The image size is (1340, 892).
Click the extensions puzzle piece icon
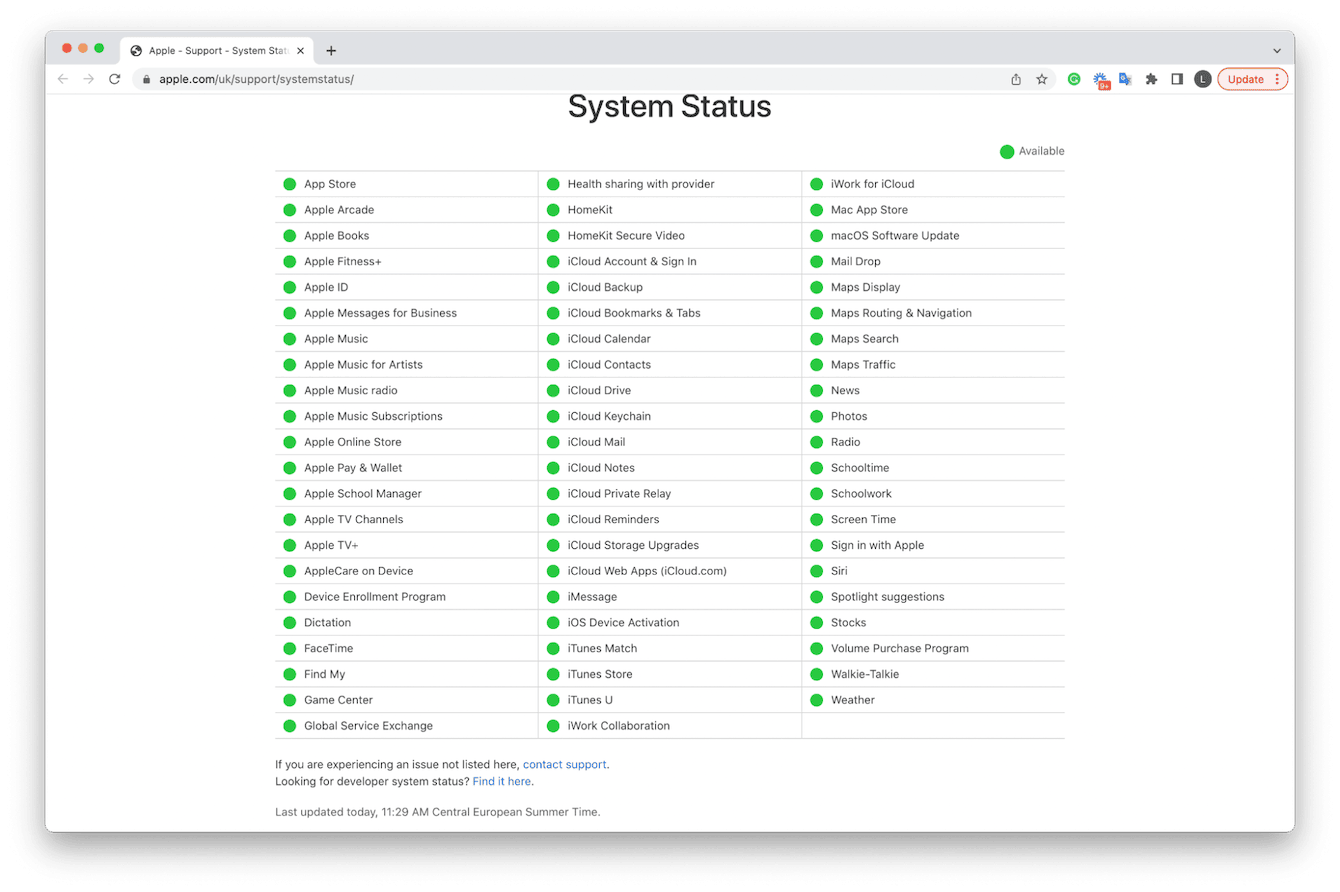(x=1151, y=78)
